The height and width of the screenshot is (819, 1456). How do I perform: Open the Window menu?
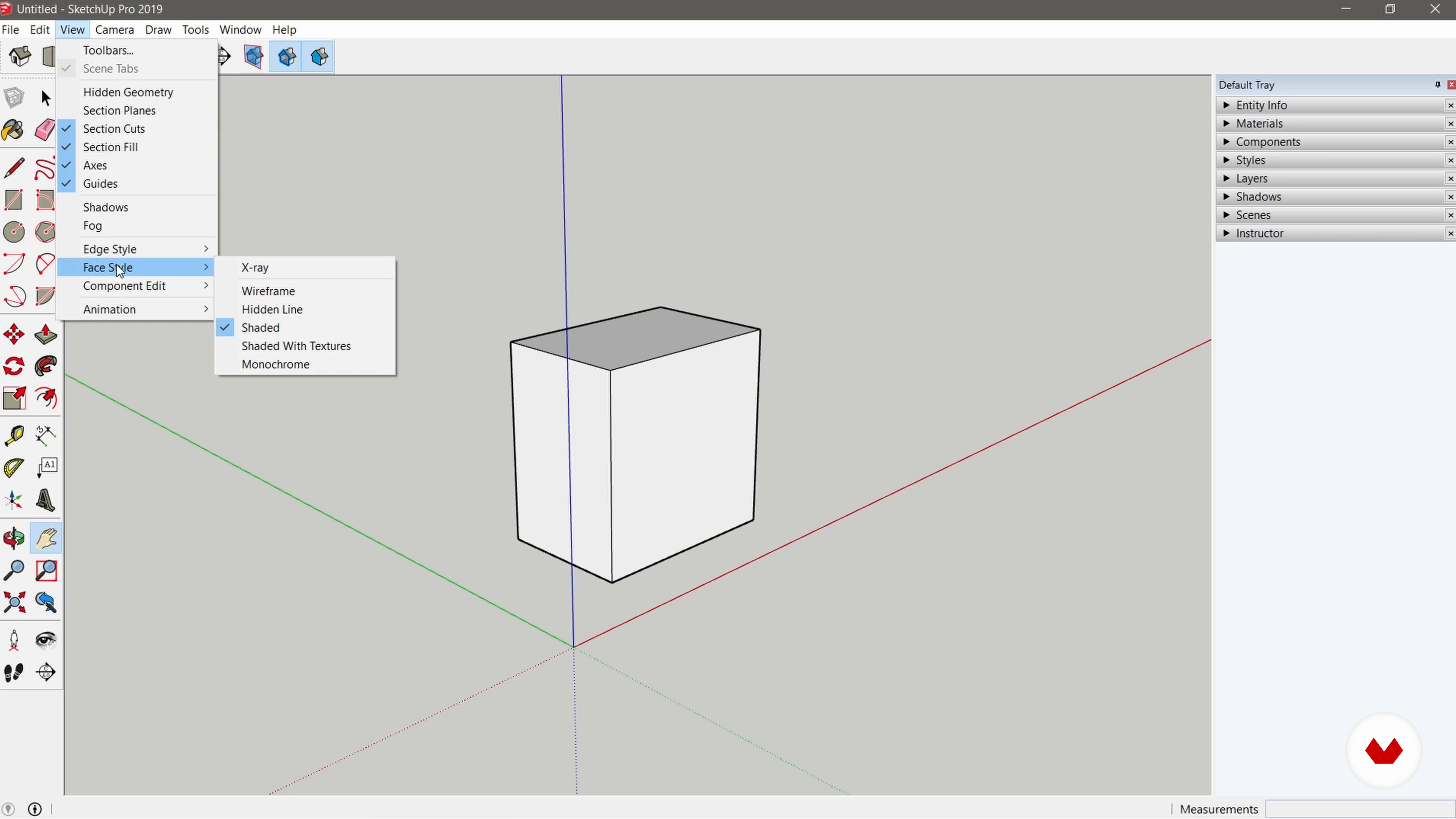coord(240,30)
